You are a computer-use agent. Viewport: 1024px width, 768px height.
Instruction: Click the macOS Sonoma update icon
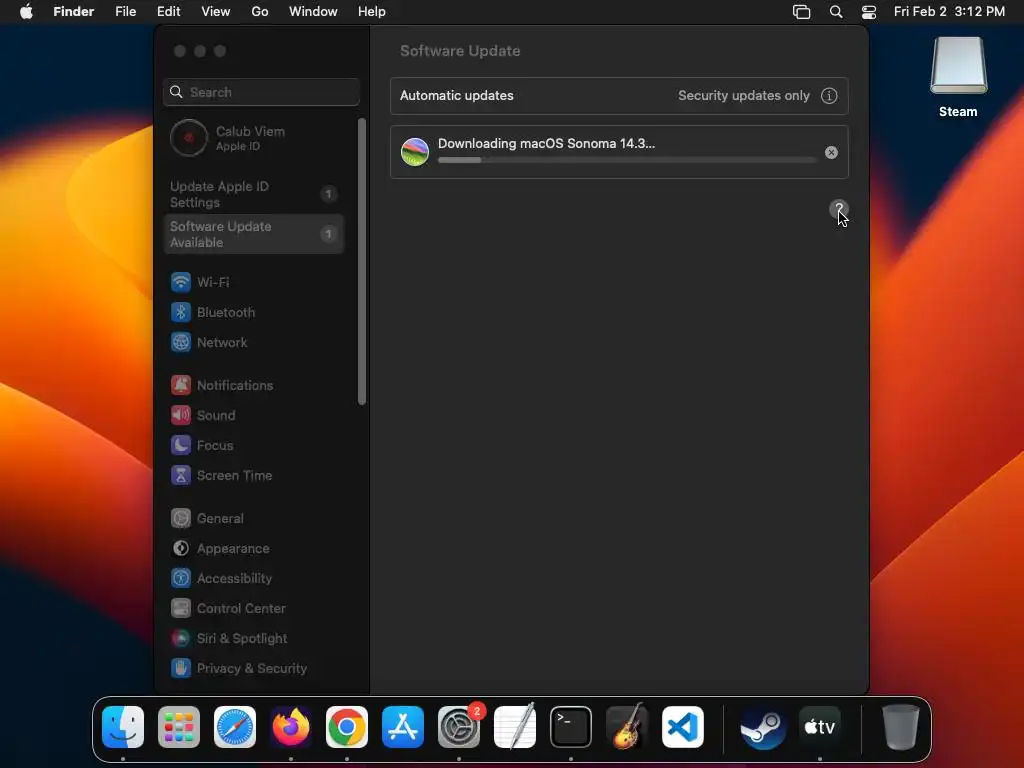point(415,152)
